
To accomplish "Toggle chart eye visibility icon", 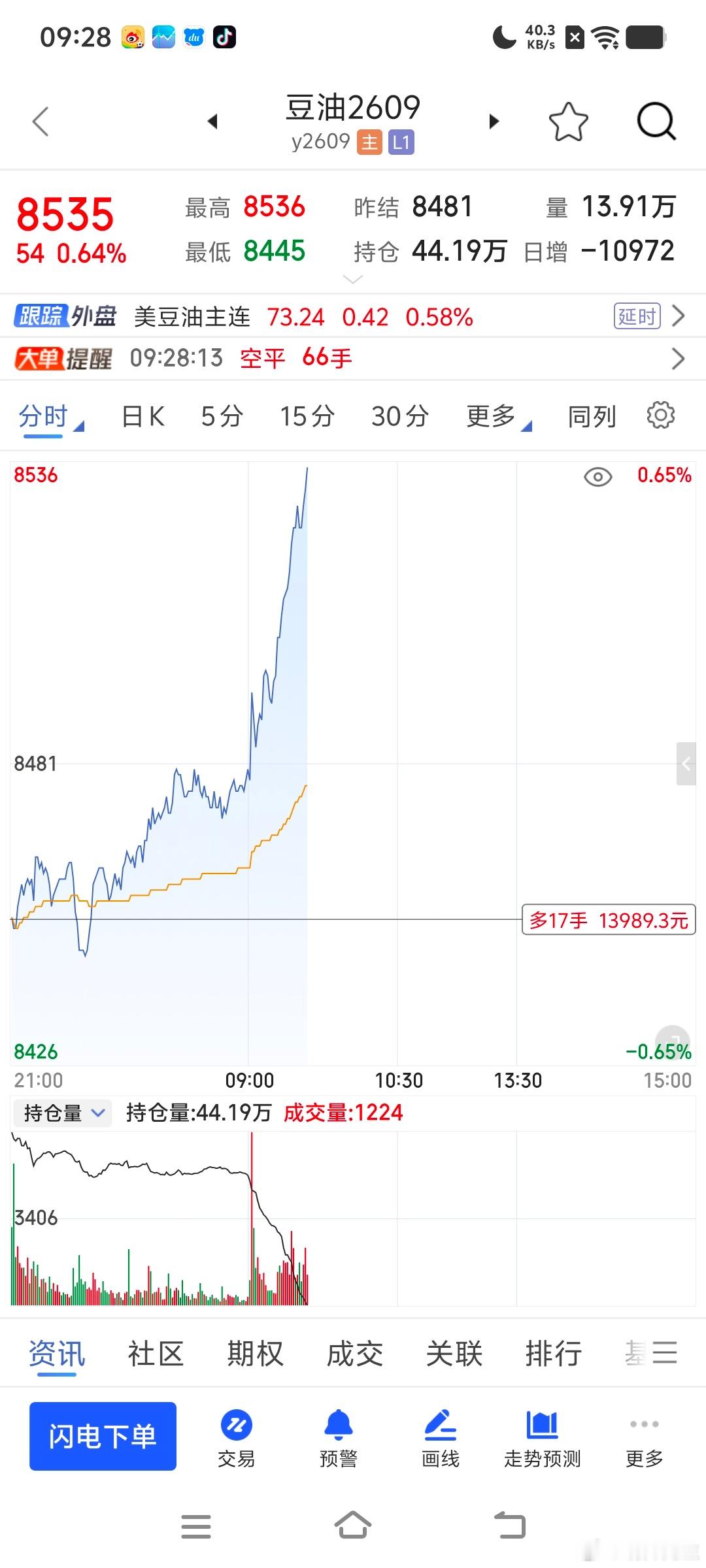I will coord(597,477).
